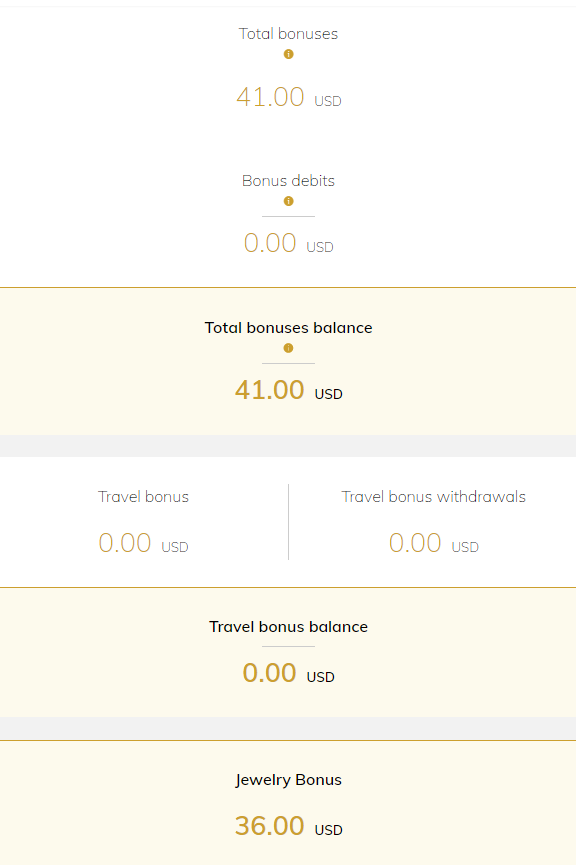The image size is (576, 865).
Task: Click the 41.00 USD Total bonuses amount
Action: (289, 98)
